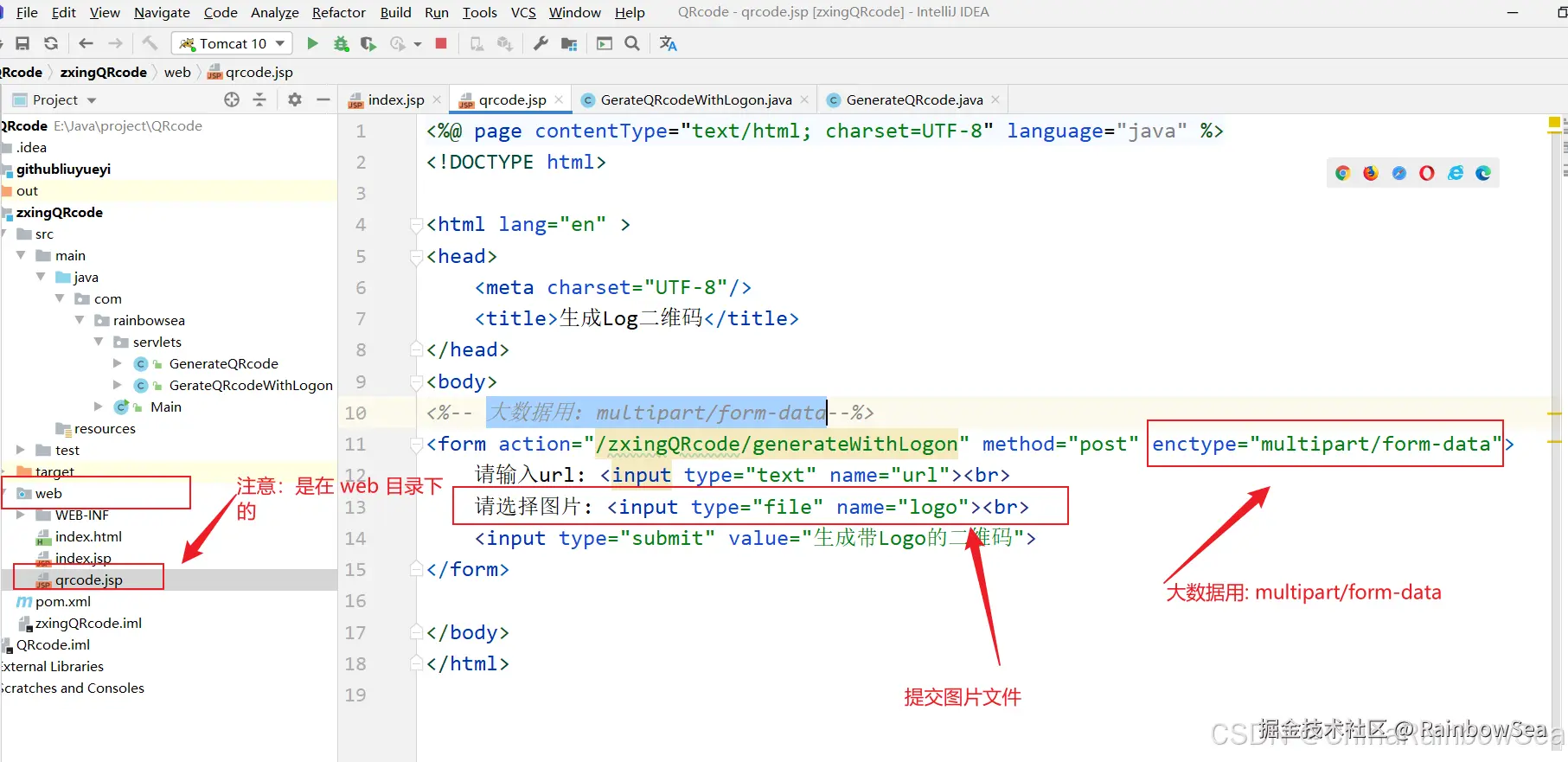Switch to GenerateQRcode.java tab
This screenshot has width=1568, height=762.
(x=913, y=99)
